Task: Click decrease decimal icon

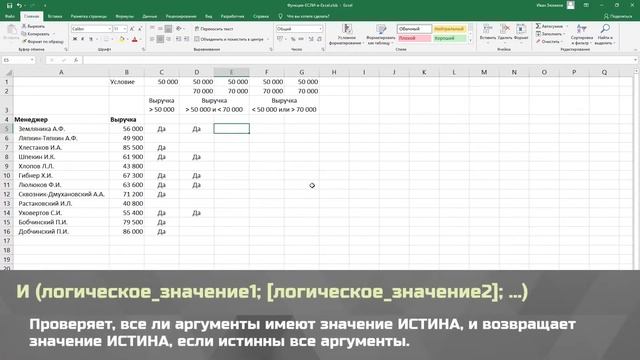Action: coord(319,39)
